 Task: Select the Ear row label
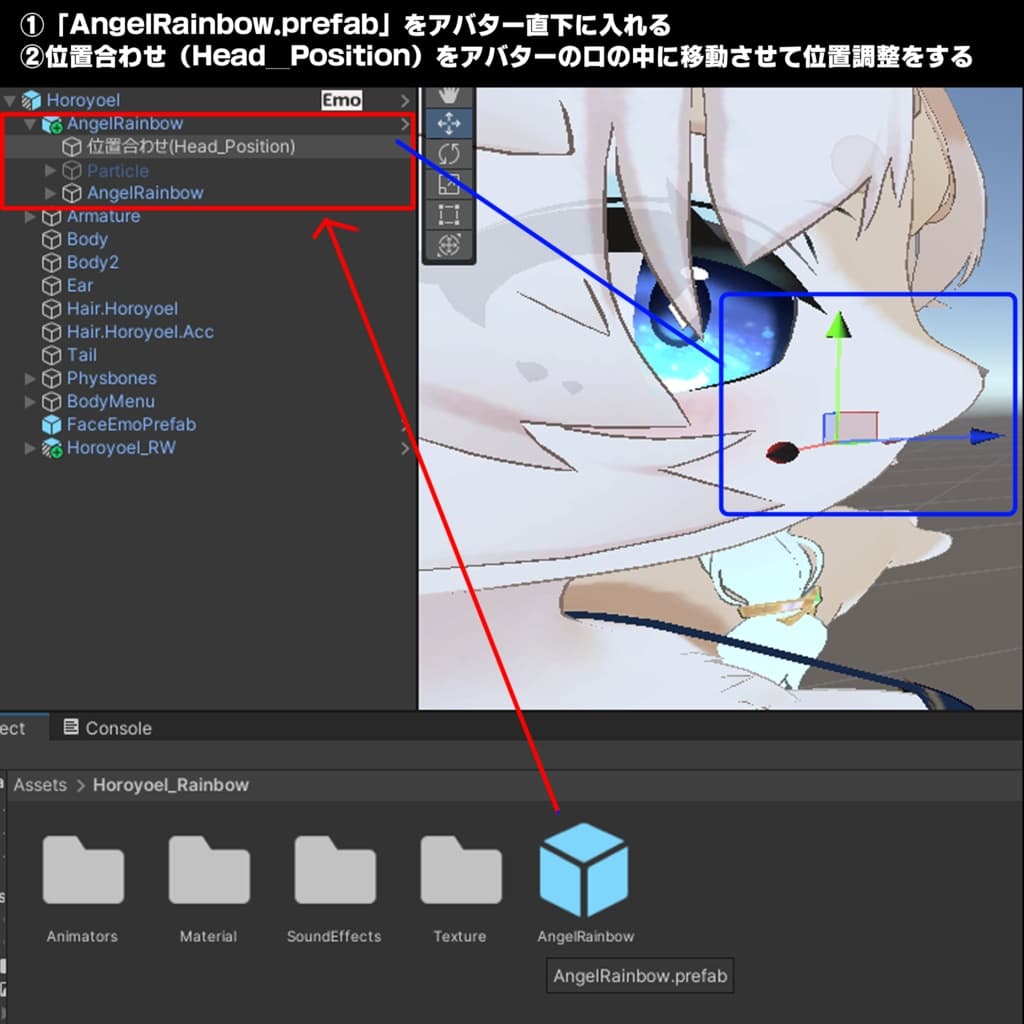coord(80,286)
